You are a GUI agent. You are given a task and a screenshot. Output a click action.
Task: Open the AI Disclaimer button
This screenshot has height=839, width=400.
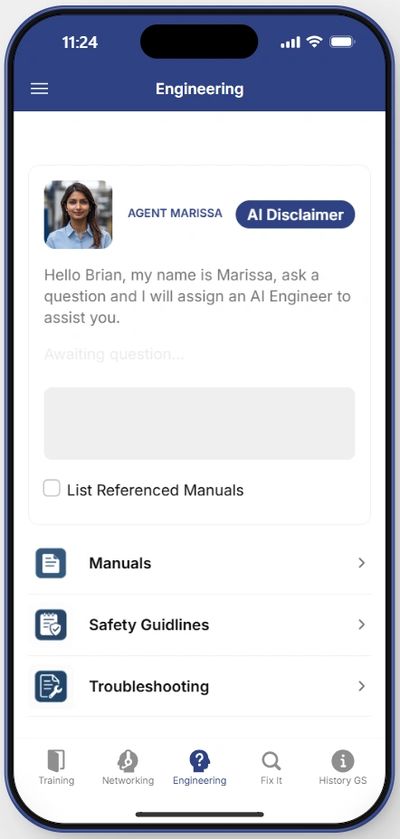pyautogui.click(x=295, y=215)
